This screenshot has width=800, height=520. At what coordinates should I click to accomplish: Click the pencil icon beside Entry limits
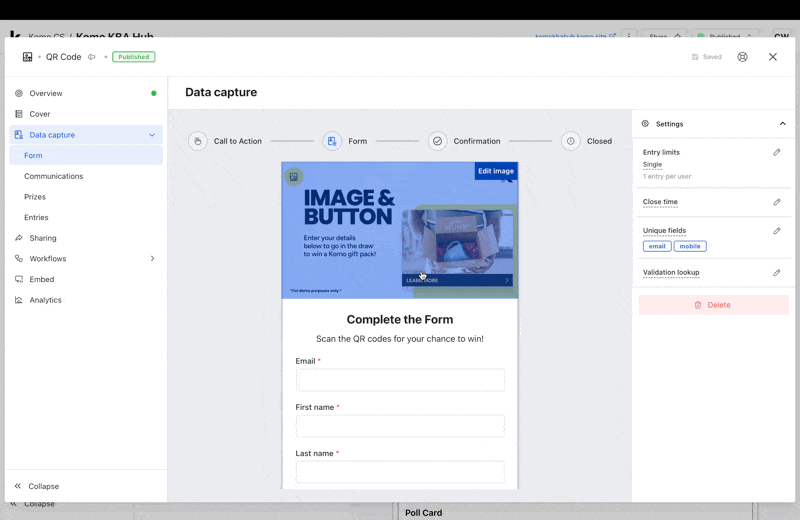coord(777,153)
